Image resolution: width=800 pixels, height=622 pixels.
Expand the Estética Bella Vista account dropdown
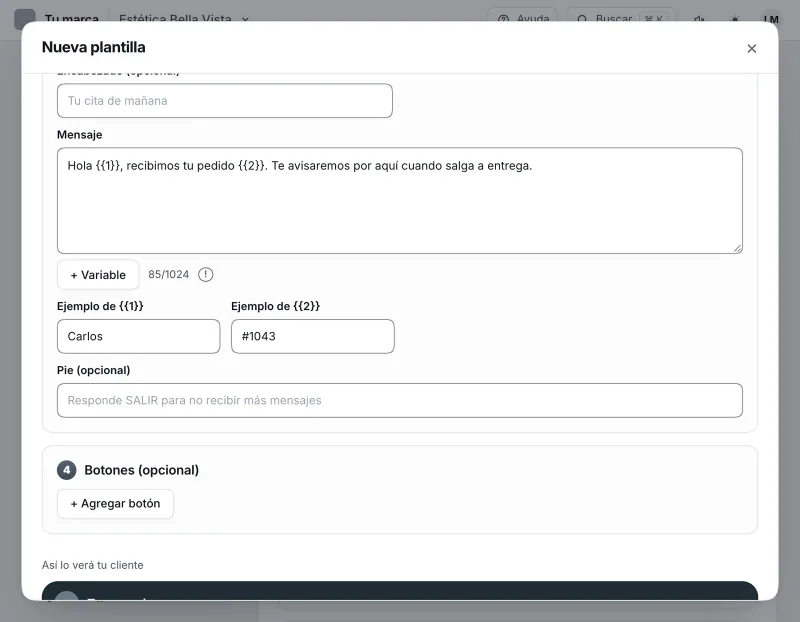click(x=184, y=19)
